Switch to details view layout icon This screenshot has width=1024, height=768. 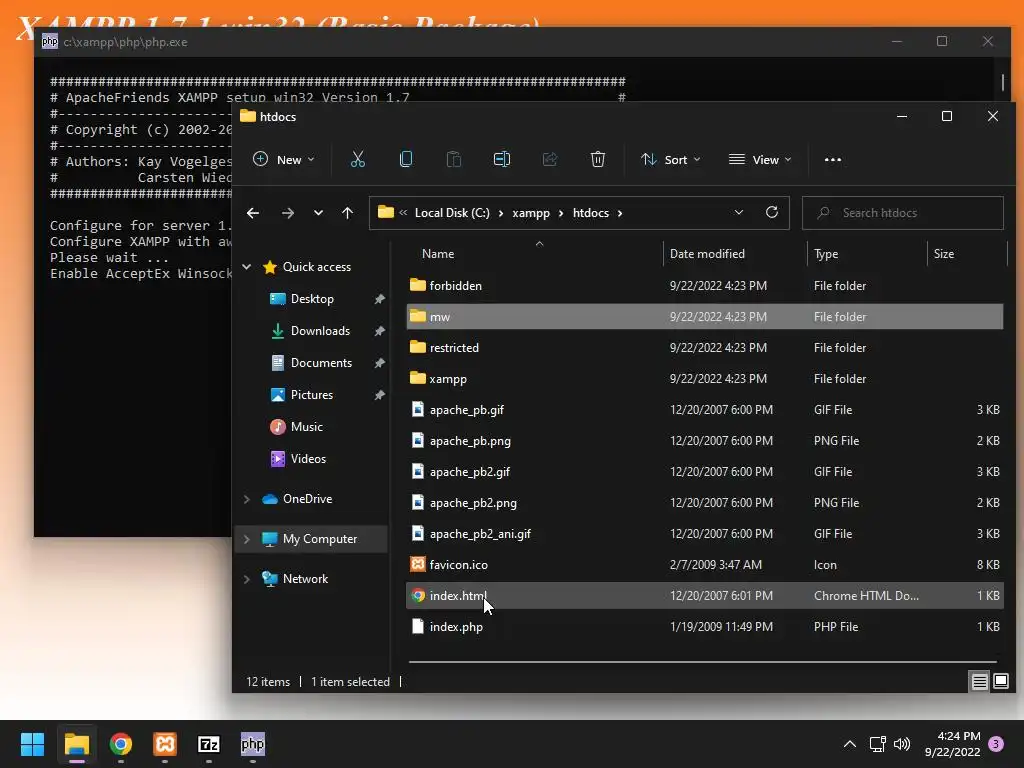click(980, 682)
